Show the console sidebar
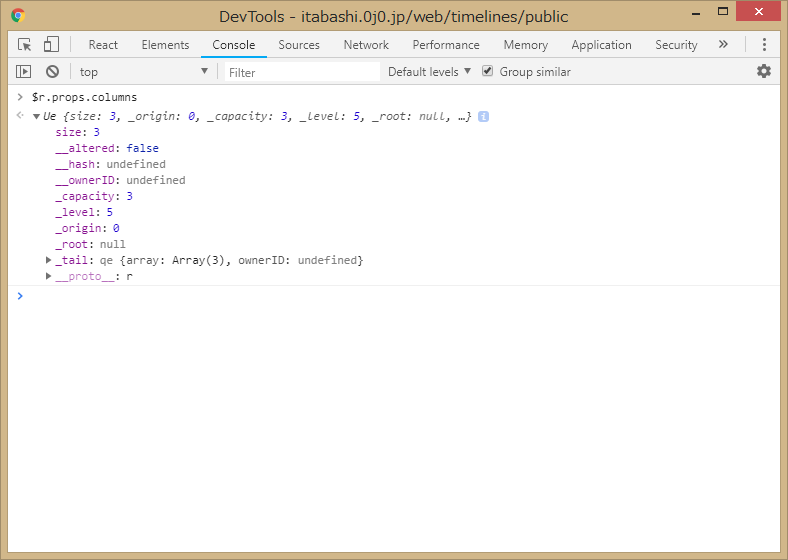The width and height of the screenshot is (788, 560). 24,71
